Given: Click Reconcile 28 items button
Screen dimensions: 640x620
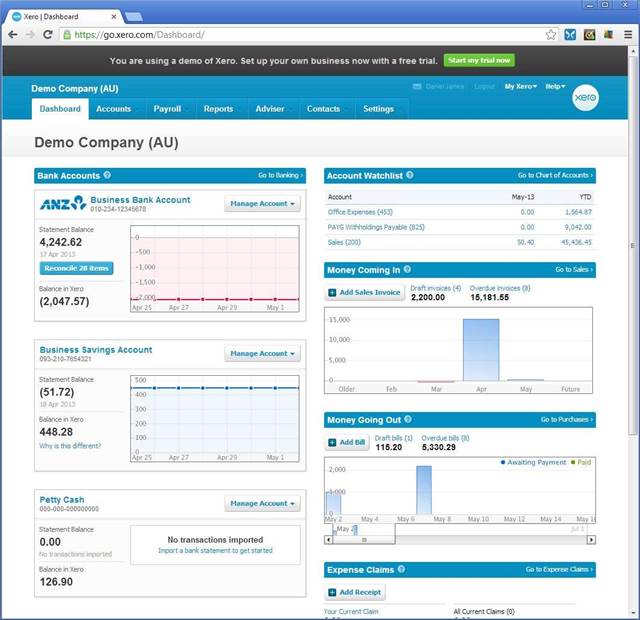Looking at the screenshot, I should click(76, 268).
